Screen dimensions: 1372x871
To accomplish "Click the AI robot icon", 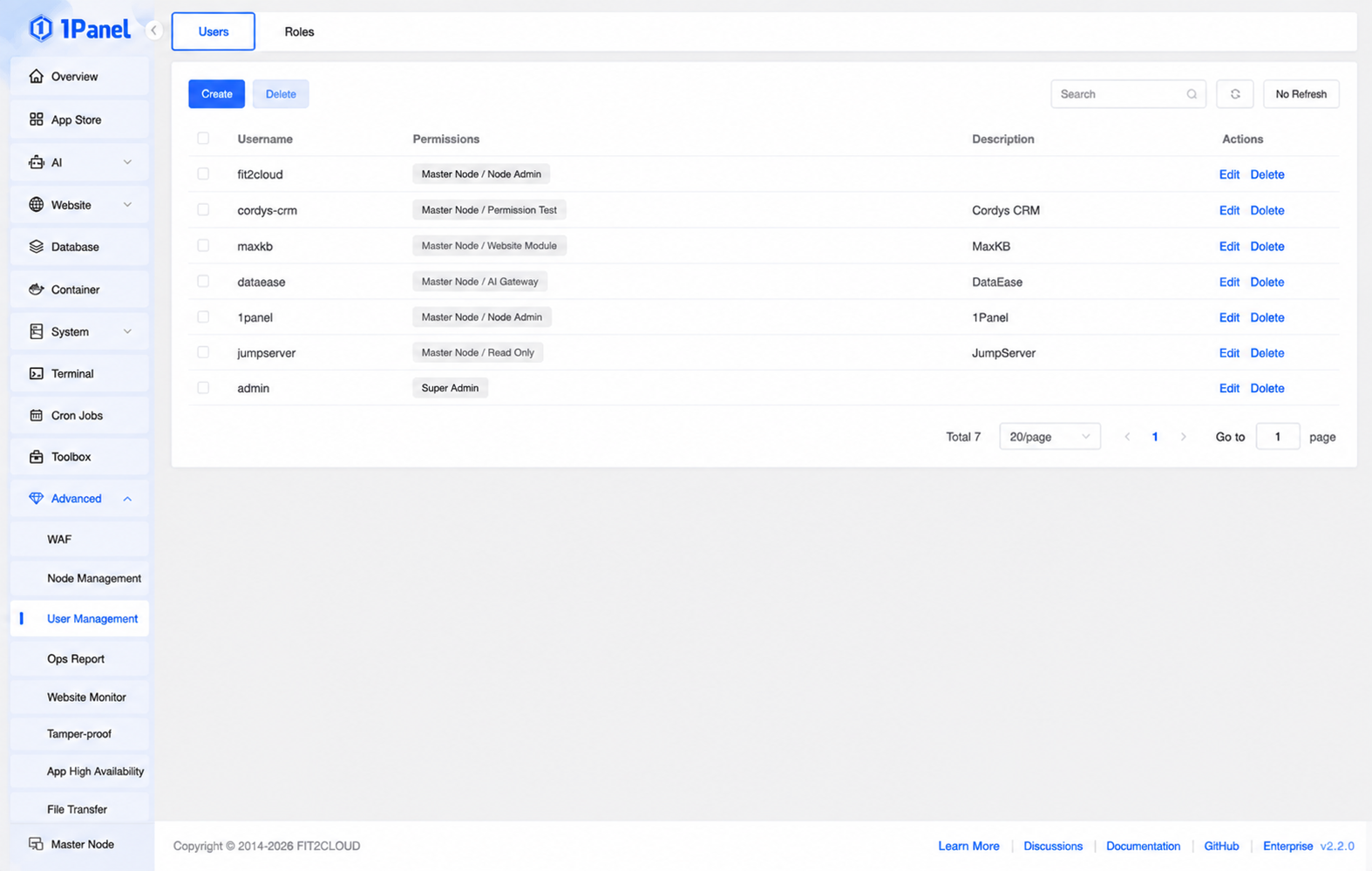I will point(36,162).
